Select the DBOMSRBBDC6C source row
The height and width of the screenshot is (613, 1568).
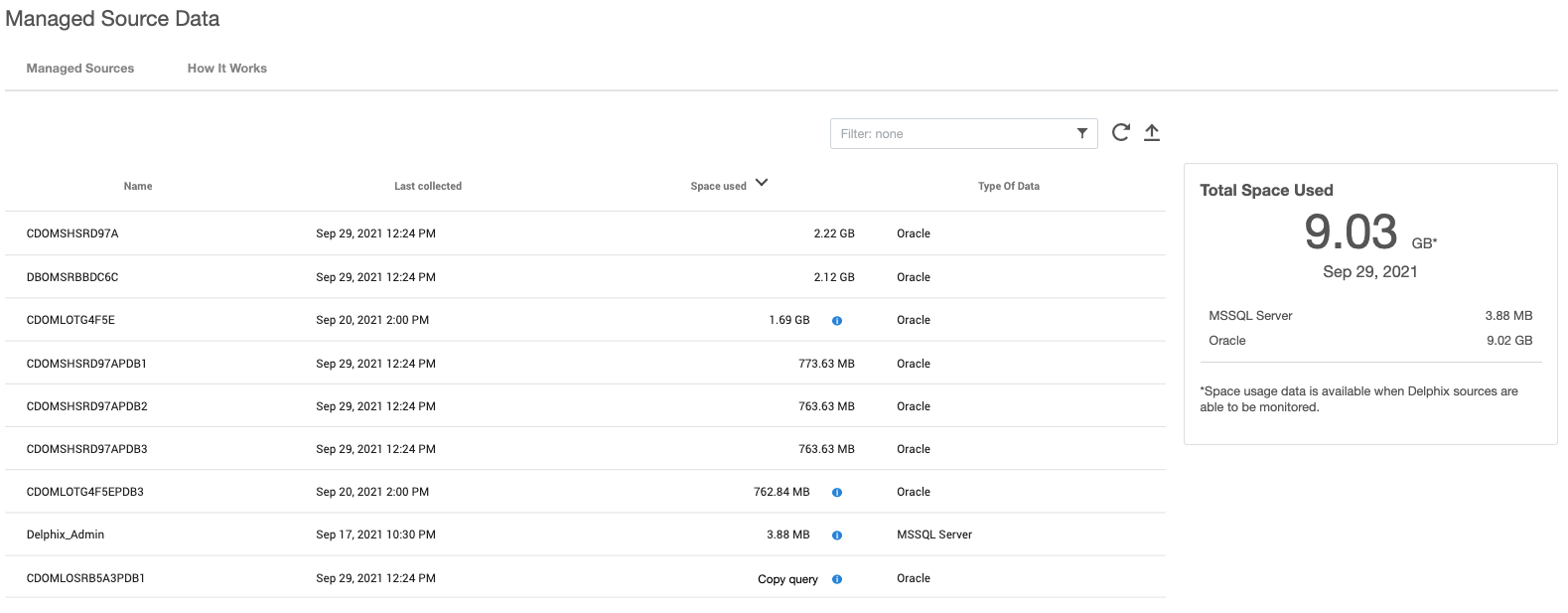click(x=72, y=278)
